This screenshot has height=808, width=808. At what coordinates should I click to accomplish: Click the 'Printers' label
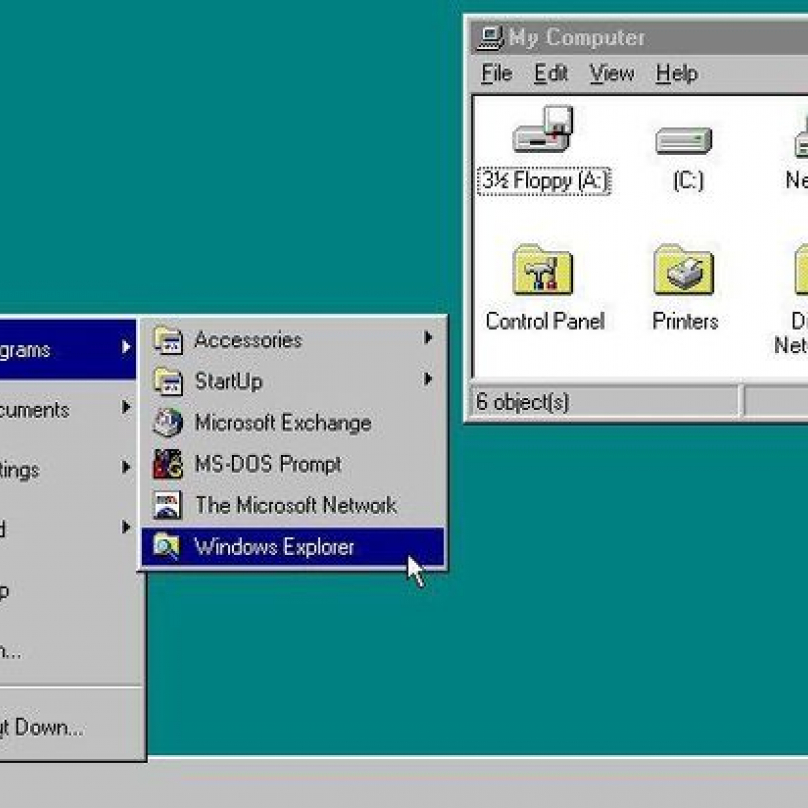(x=685, y=321)
